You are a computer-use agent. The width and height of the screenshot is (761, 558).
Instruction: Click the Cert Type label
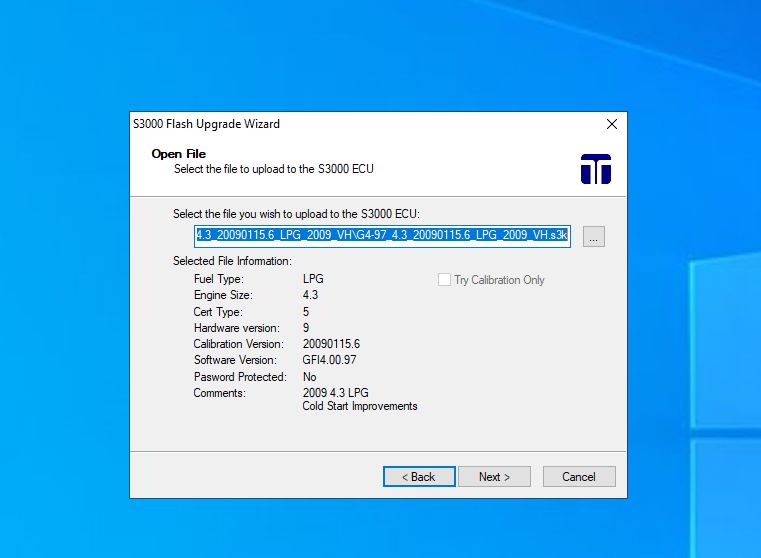pyautogui.click(x=218, y=312)
